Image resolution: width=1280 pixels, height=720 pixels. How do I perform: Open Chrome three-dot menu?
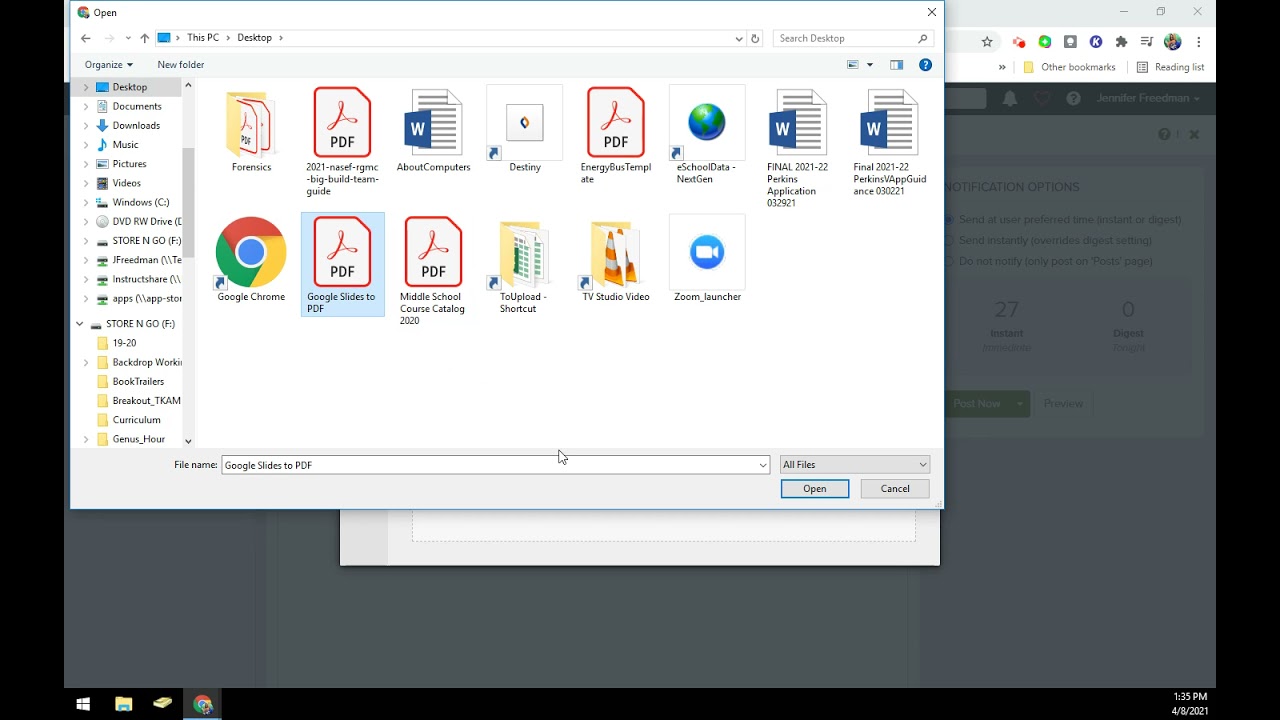[x=1199, y=42]
